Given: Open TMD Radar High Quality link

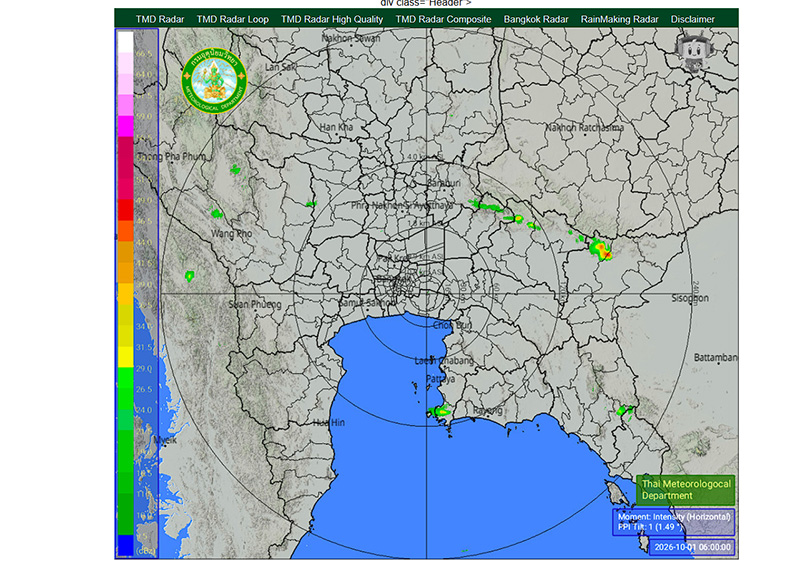Looking at the screenshot, I should click(332, 19).
